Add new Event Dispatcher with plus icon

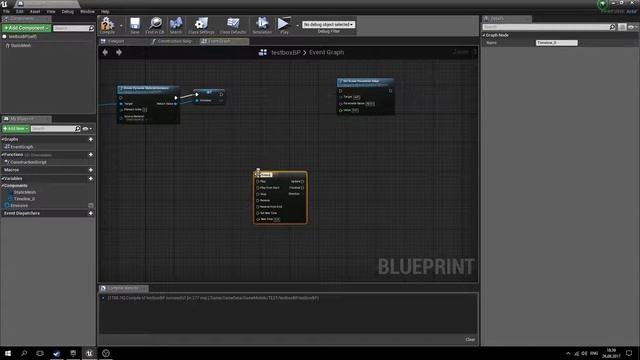pos(91,213)
